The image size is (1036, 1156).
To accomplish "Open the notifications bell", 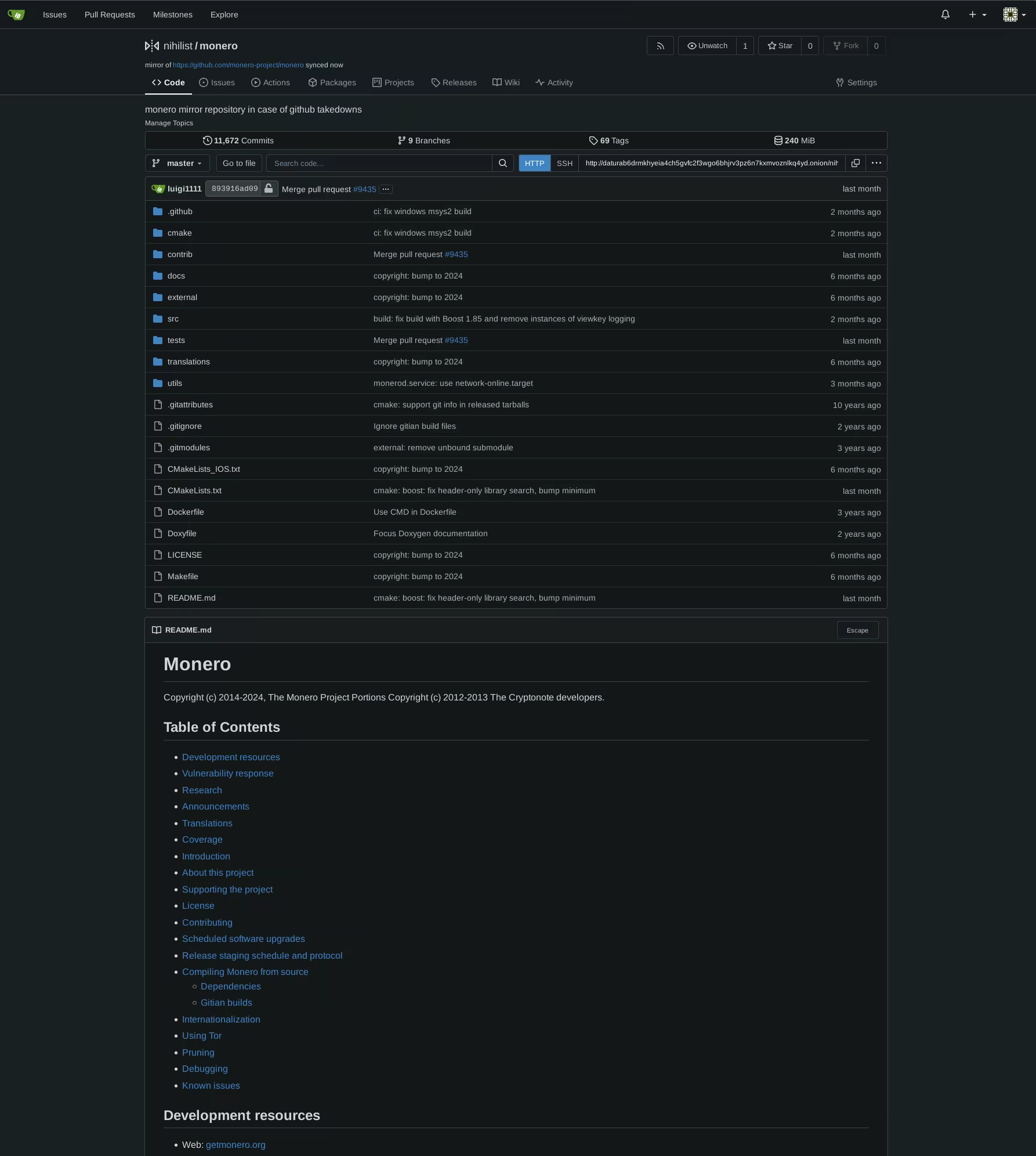I will [x=945, y=15].
